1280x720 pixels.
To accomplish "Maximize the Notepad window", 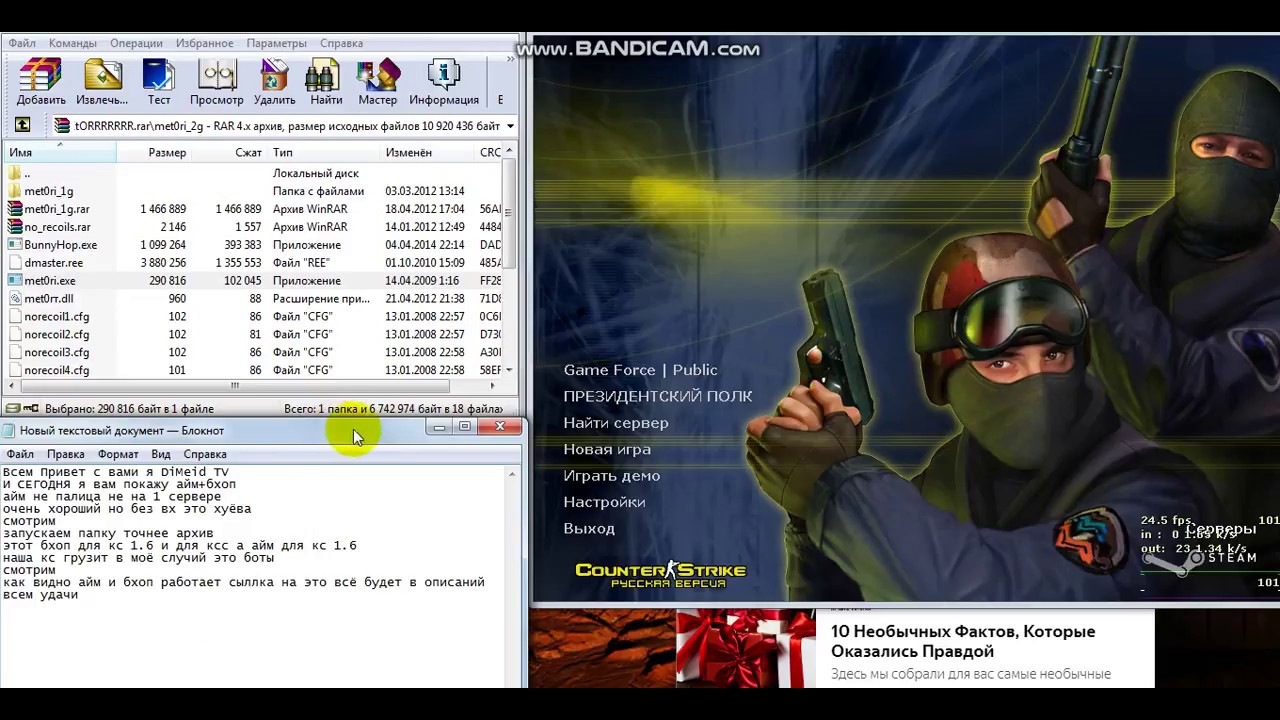I will 465,428.
